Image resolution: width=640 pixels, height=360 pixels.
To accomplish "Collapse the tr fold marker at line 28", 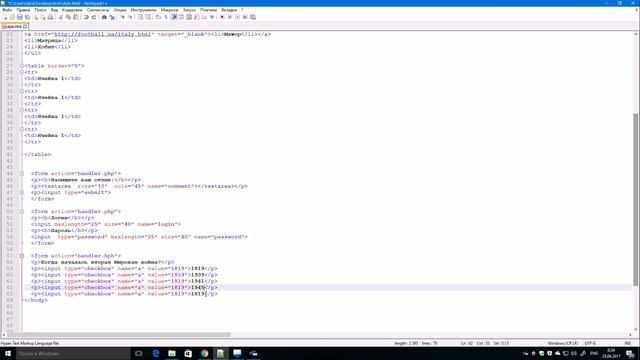I will click(22, 72).
